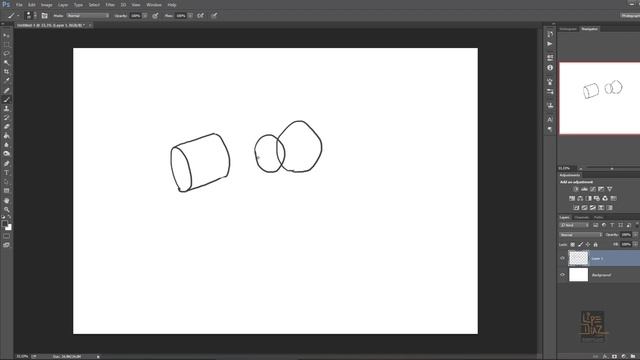Screen dimensions: 640x360
Task: Click the foreground color swatch
Action: point(4,224)
